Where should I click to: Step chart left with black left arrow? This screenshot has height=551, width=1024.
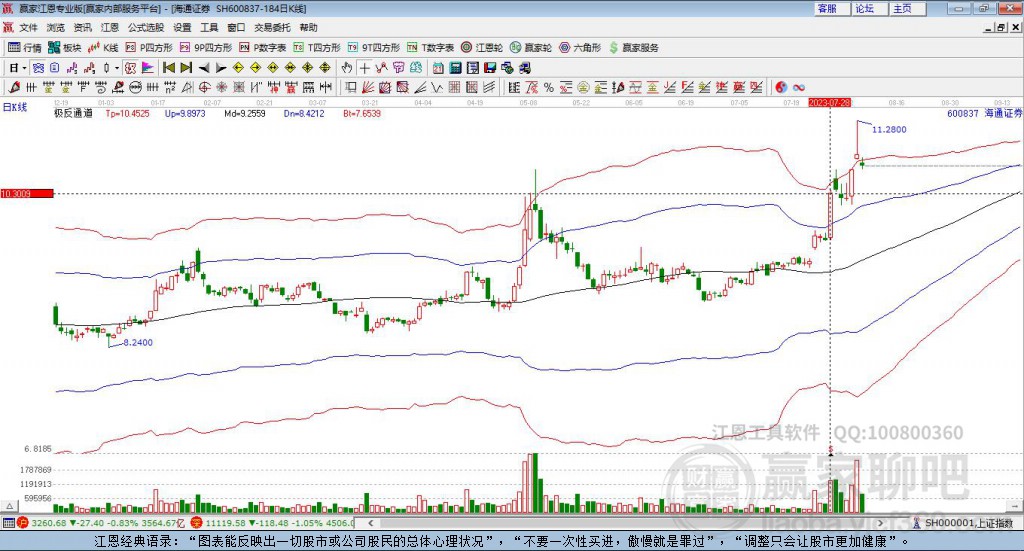point(204,68)
